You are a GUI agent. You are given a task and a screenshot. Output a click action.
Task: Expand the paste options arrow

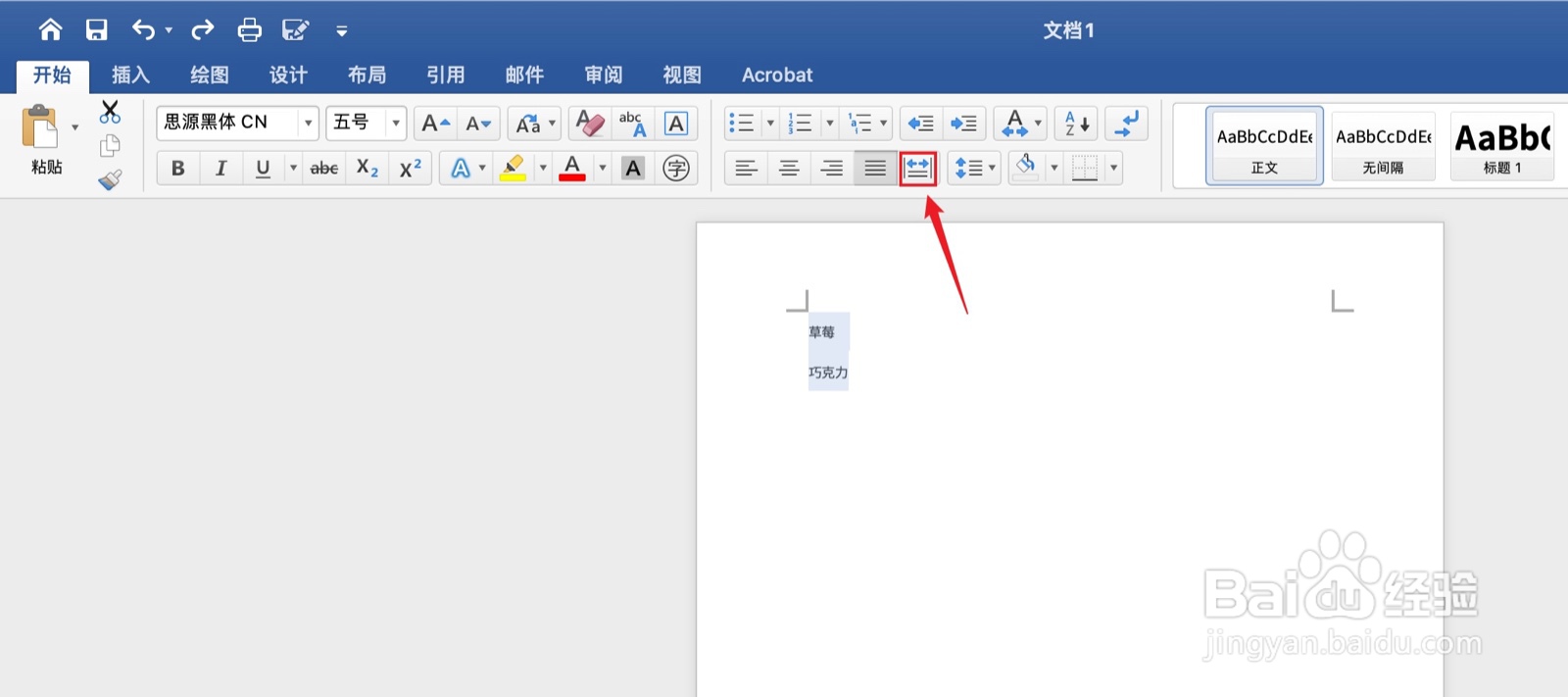pos(75,127)
